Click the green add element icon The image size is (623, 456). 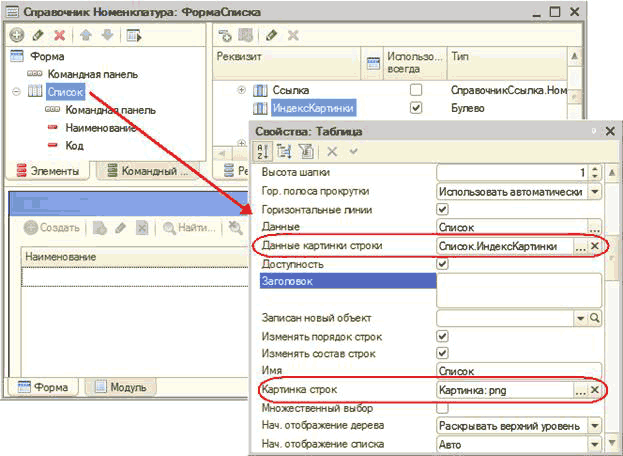pos(17,35)
